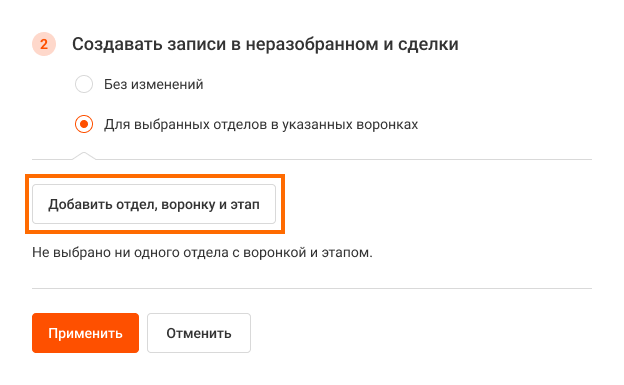Click heading "Создавать записи в неразобранном и сделки"
This screenshot has height=385, width=624.
pyautogui.click(x=265, y=44)
